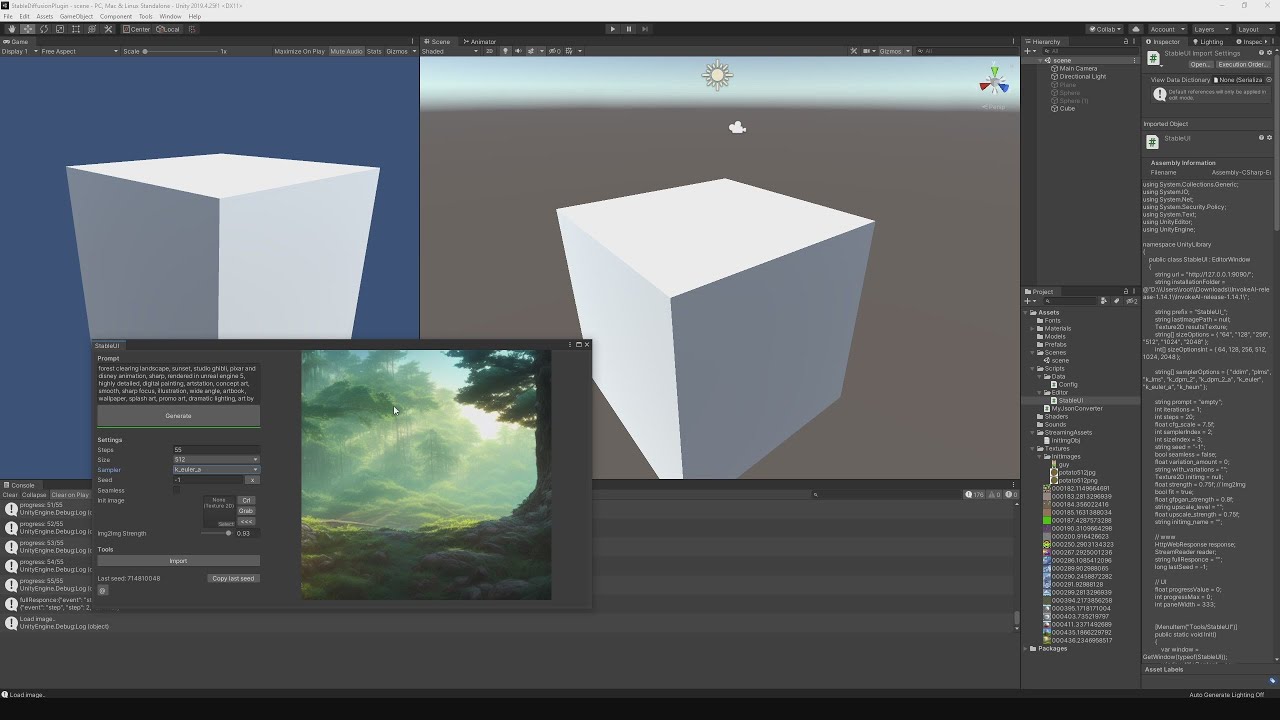Select the Transform tool in the toolbar
1280x720 pixels.
coord(91,29)
